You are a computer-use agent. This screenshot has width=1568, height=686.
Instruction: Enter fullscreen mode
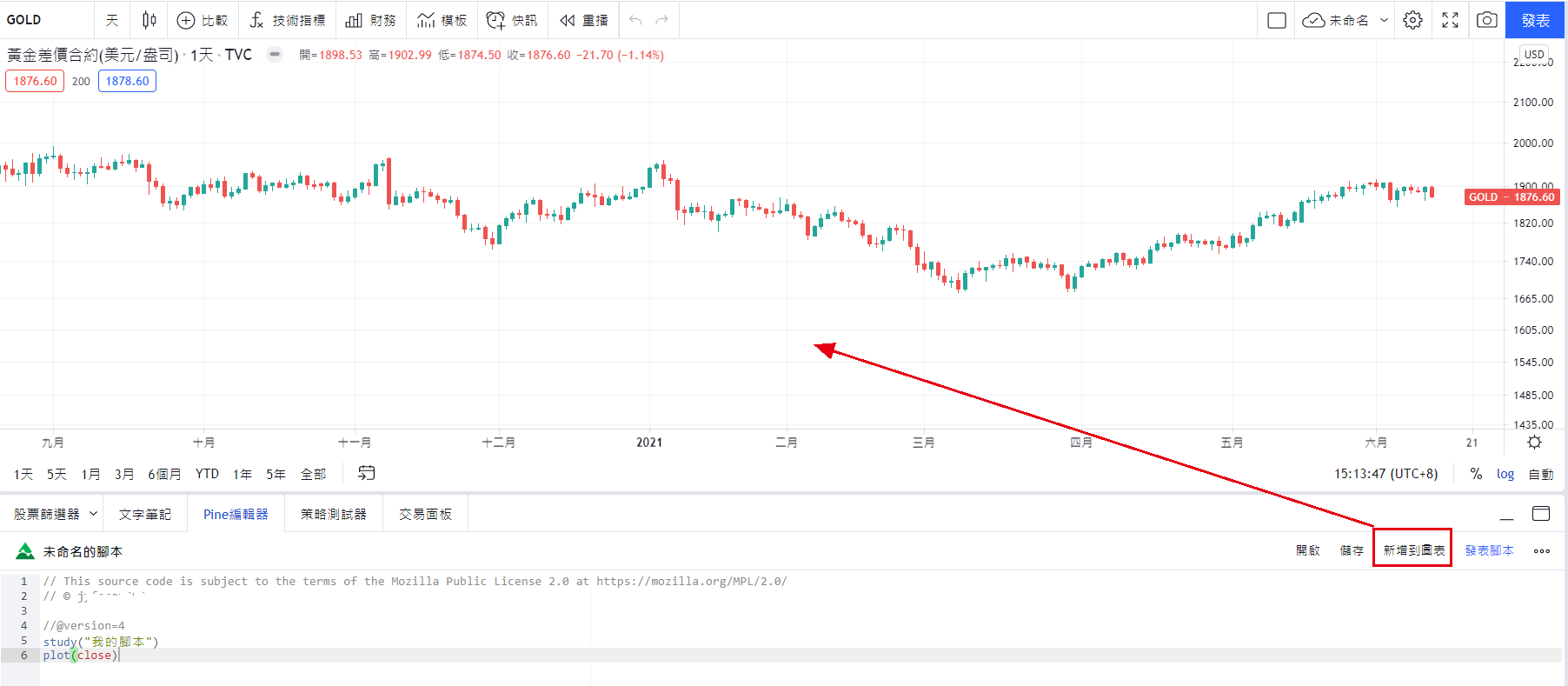click(x=1450, y=20)
